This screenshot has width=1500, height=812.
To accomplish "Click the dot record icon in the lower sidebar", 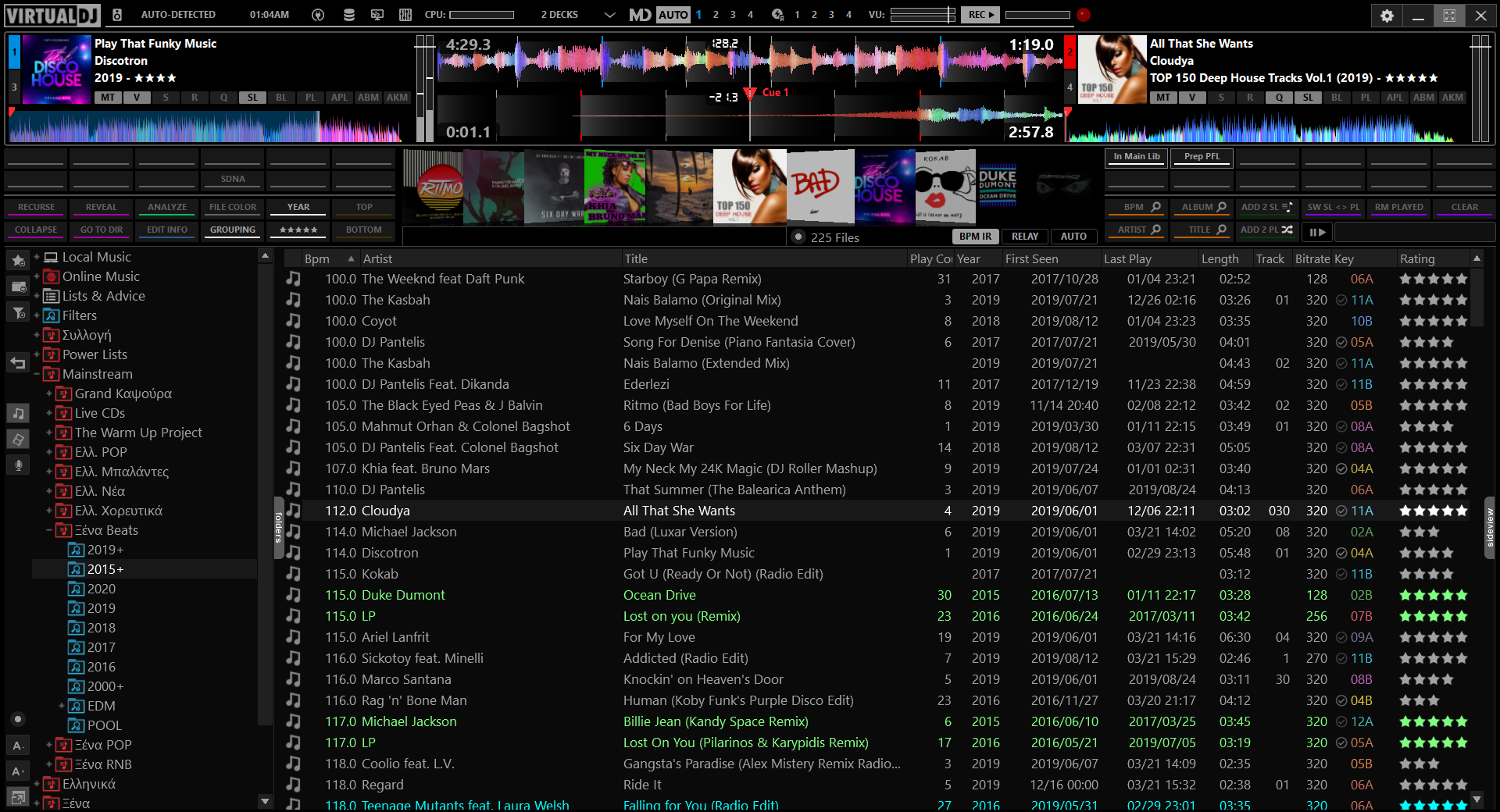I will pos(18,719).
